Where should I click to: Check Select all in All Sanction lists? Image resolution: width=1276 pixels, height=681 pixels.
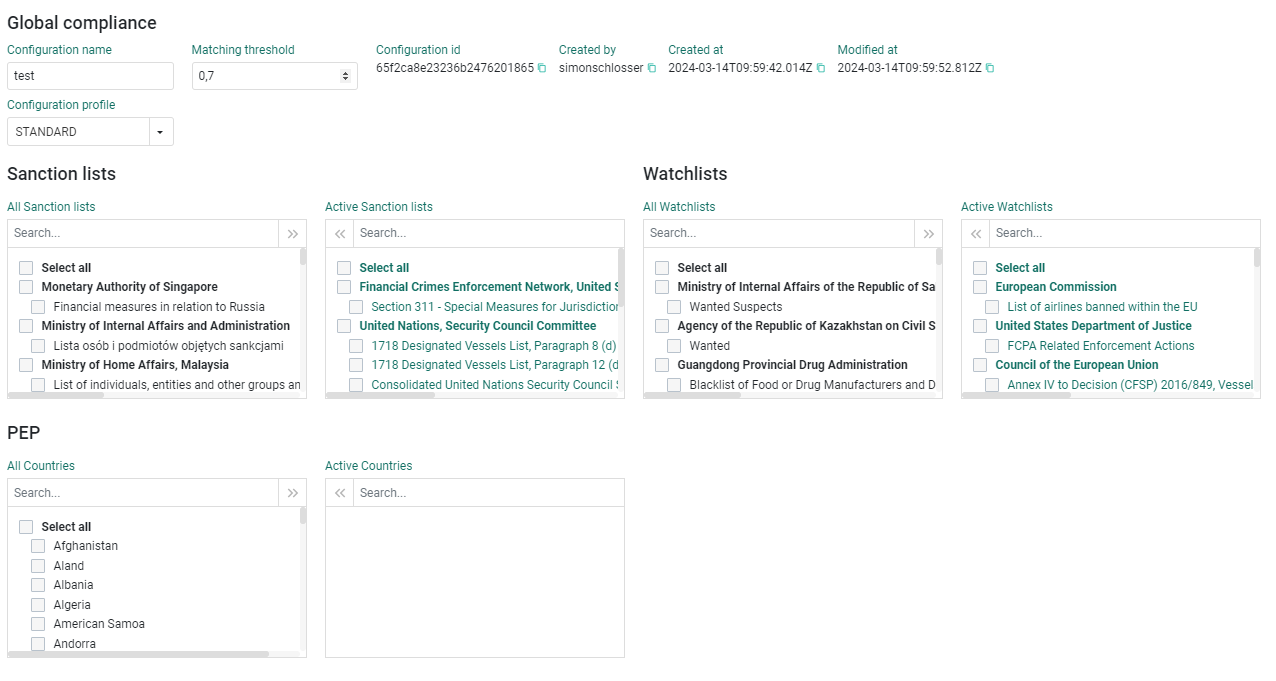[26, 268]
